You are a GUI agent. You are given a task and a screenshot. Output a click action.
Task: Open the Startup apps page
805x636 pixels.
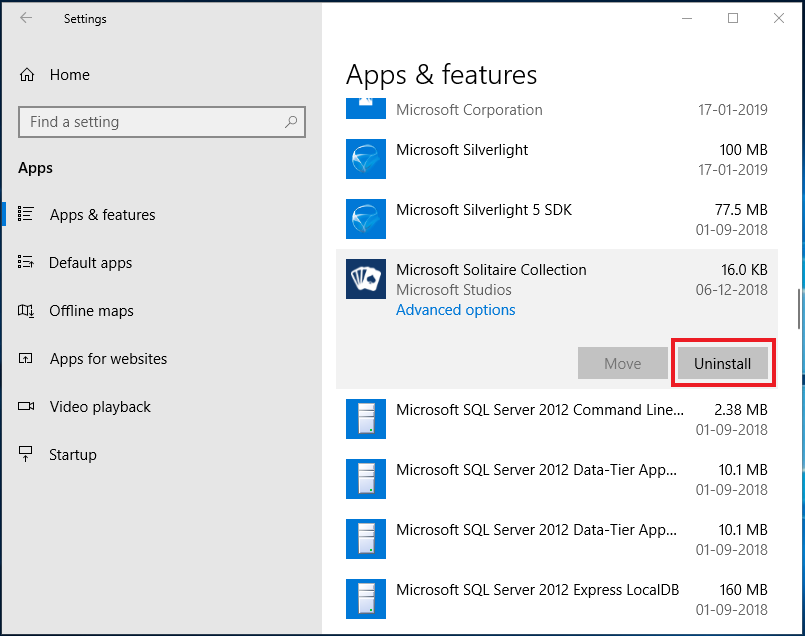73,455
